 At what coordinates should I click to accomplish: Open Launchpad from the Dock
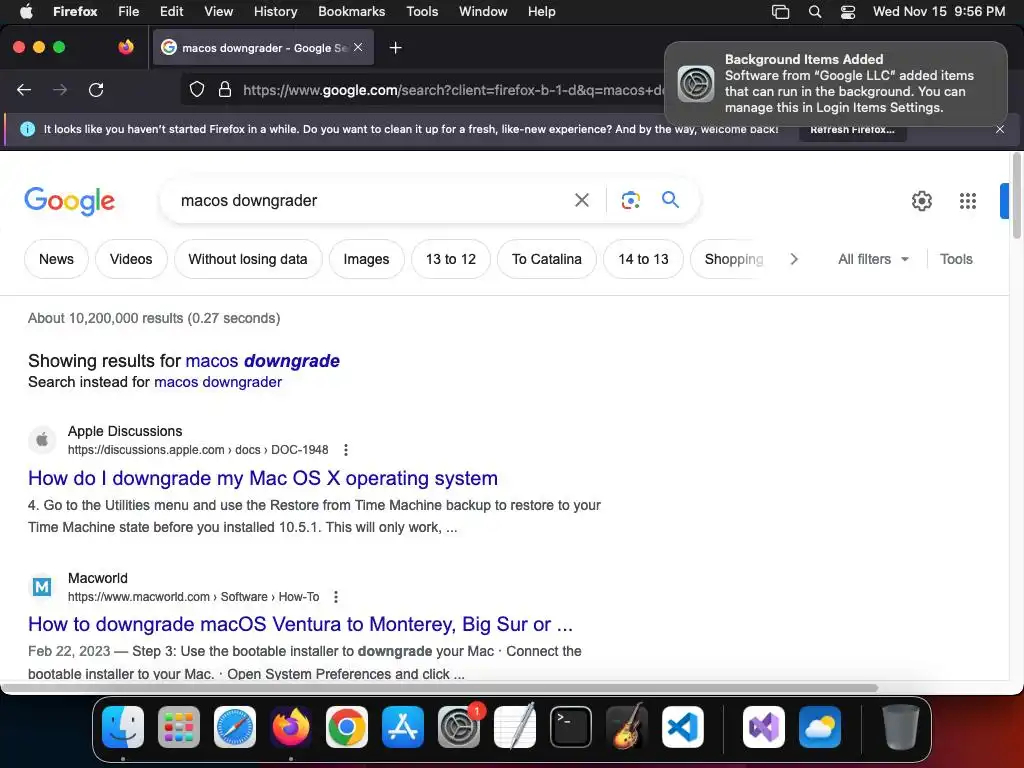179,727
